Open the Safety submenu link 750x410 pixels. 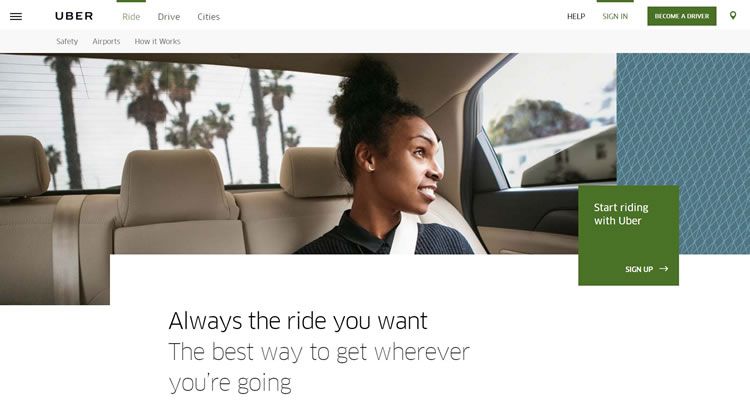coord(67,42)
